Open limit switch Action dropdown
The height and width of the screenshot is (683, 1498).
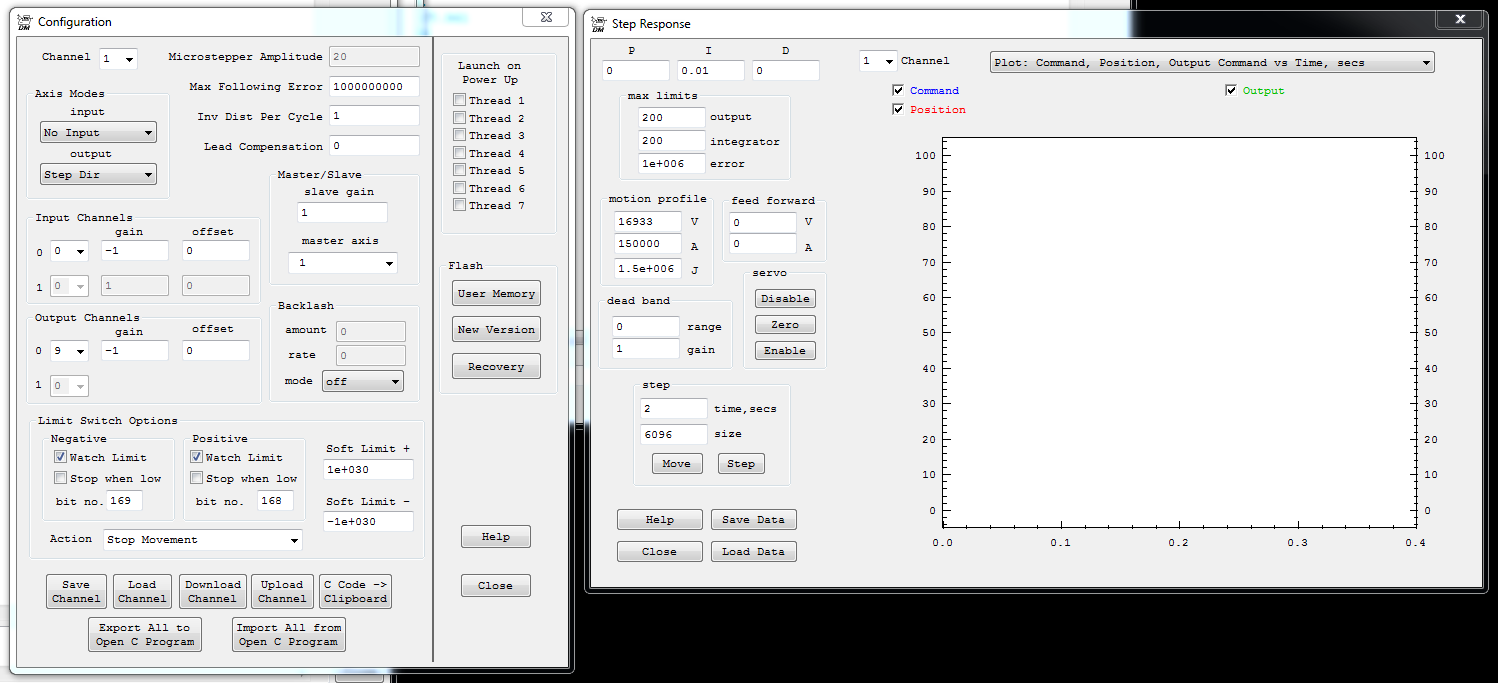click(x=203, y=540)
